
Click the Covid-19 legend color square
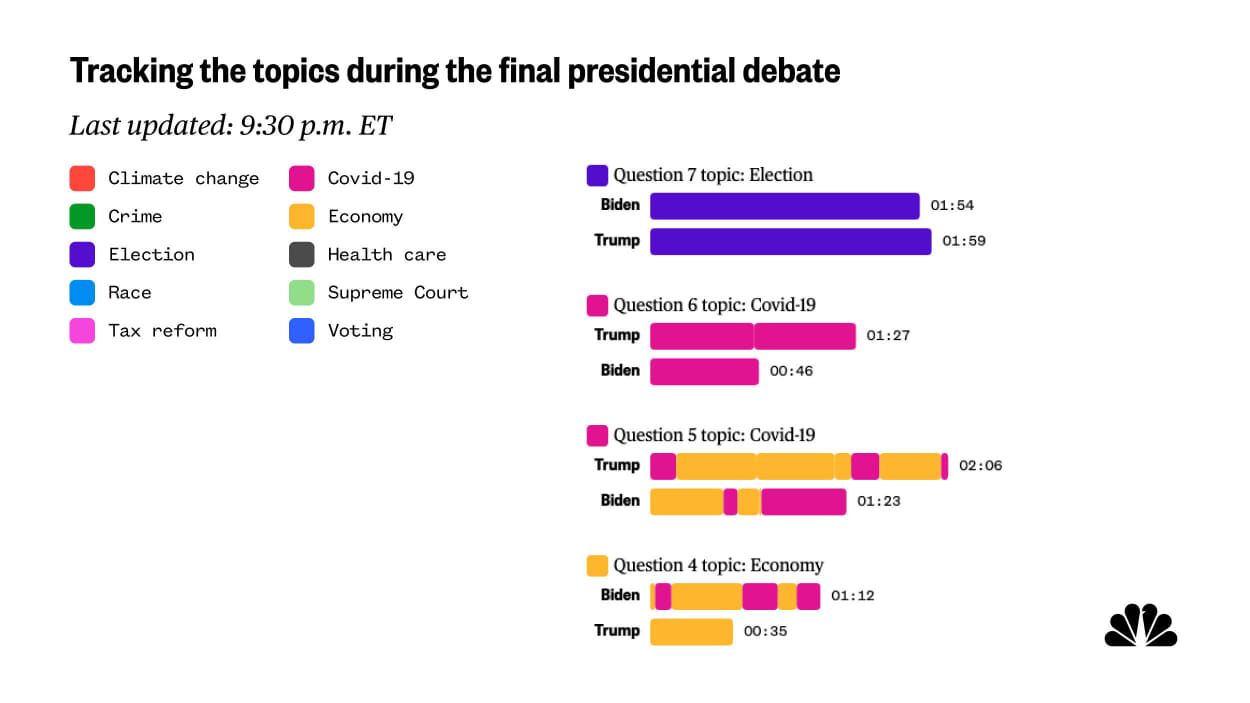point(302,179)
